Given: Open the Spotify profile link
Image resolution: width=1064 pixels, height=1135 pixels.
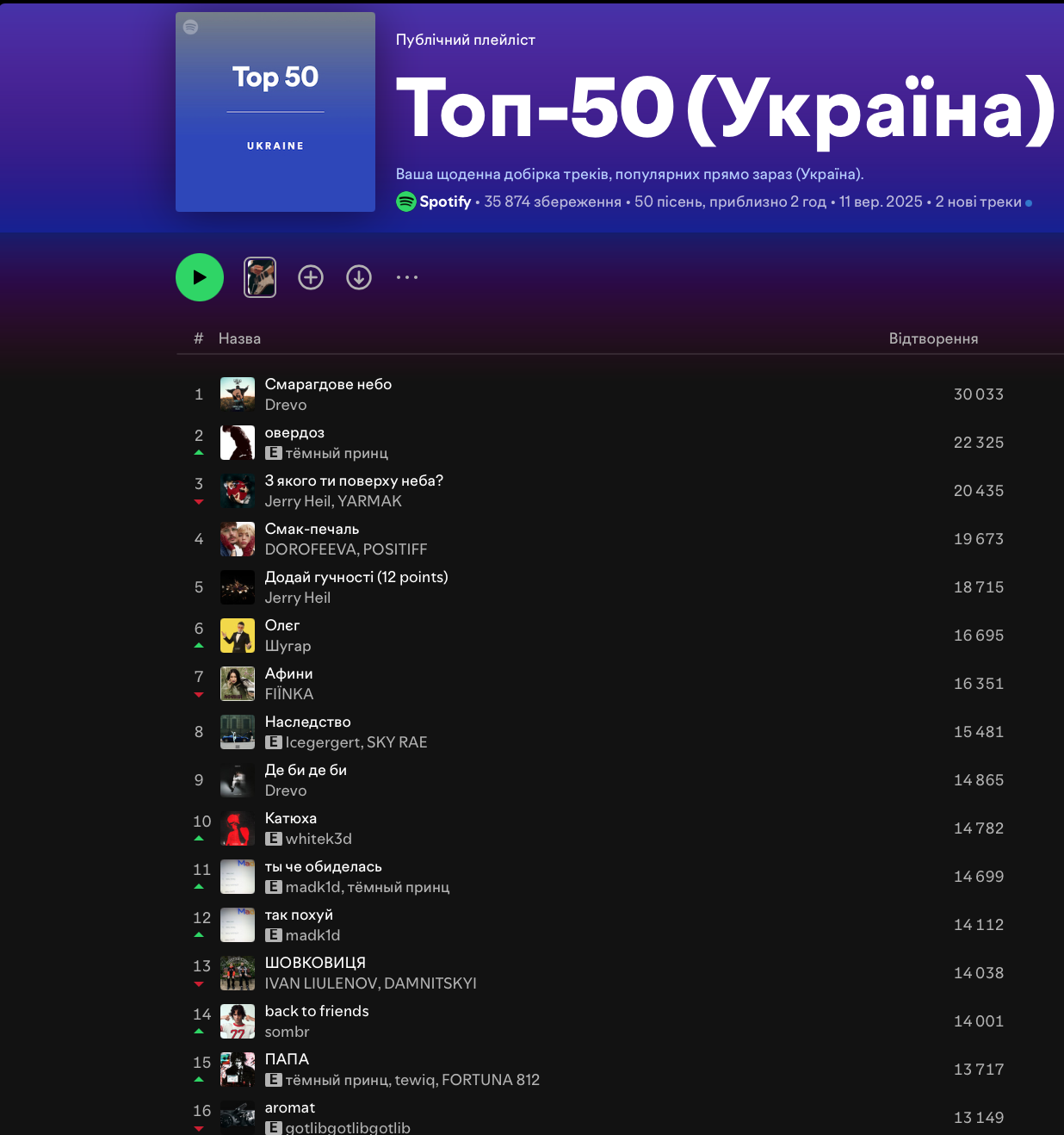Looking at the screenshot, I should [x=445, y=202].
